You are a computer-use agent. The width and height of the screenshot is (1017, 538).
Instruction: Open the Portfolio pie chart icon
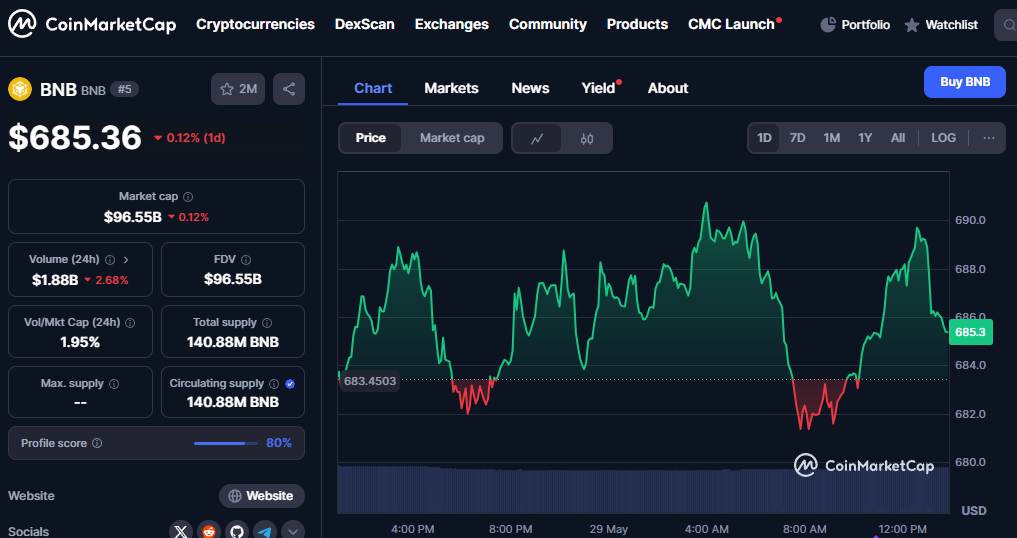tap(828, 25)
